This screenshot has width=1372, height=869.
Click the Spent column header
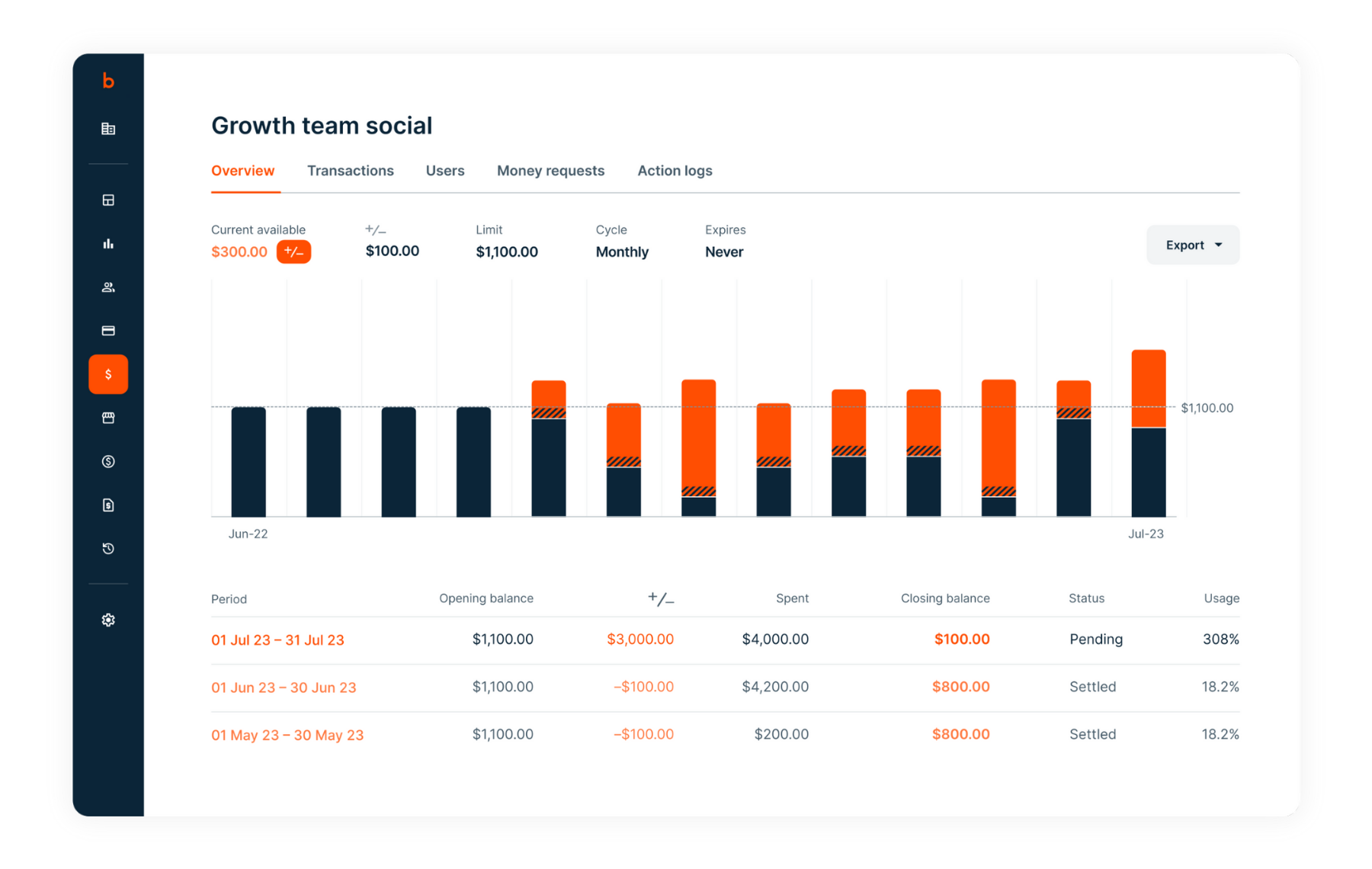point(792,598)
